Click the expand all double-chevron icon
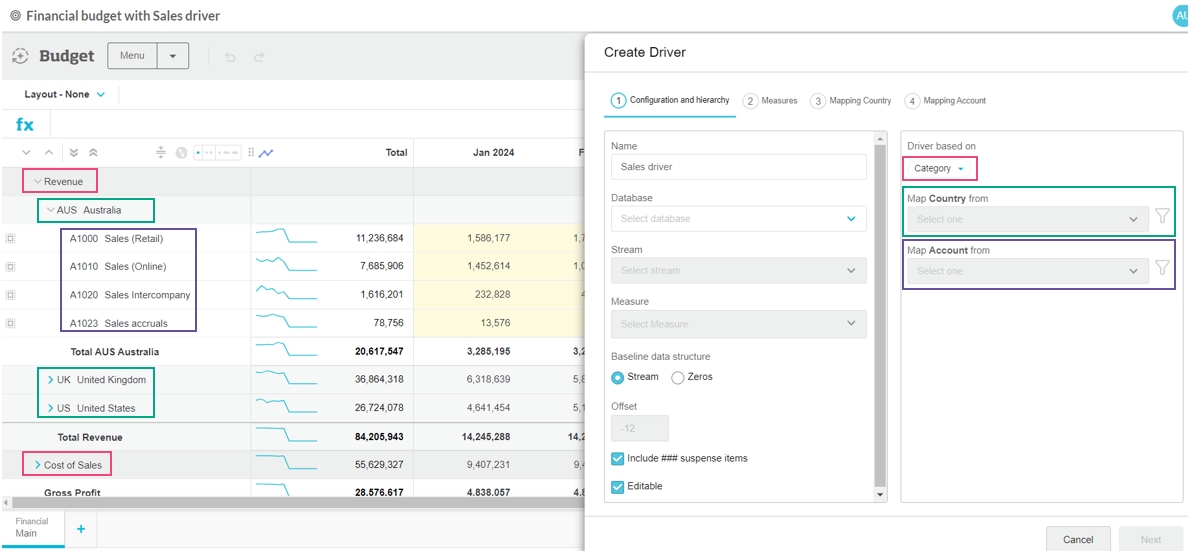1190x551 pixels. 74,153
